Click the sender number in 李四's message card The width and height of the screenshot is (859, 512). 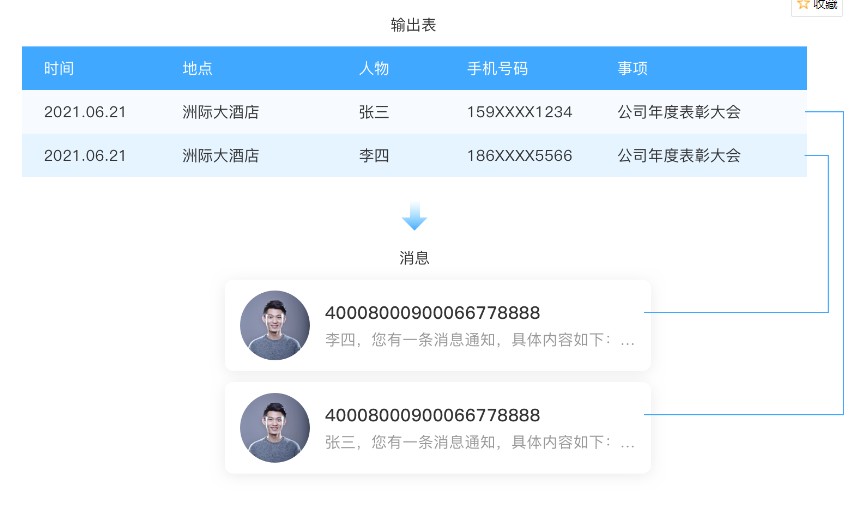point(432,313)
